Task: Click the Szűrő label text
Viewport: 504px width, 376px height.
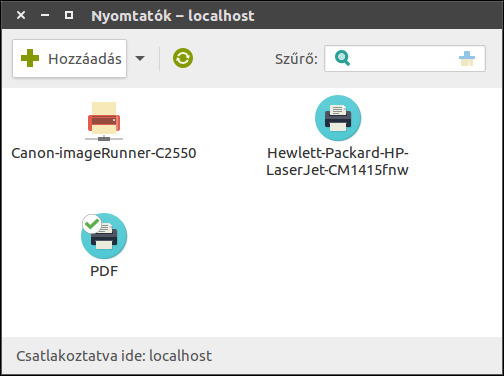Action: 296,59
